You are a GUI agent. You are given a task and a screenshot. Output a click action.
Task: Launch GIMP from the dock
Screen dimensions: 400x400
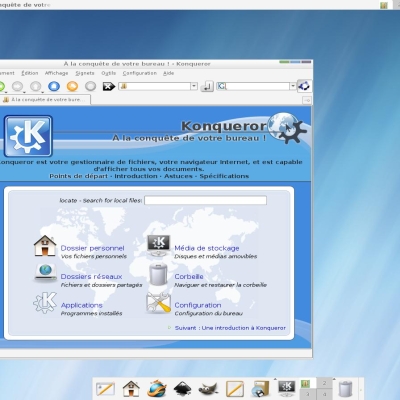[208, 389]
